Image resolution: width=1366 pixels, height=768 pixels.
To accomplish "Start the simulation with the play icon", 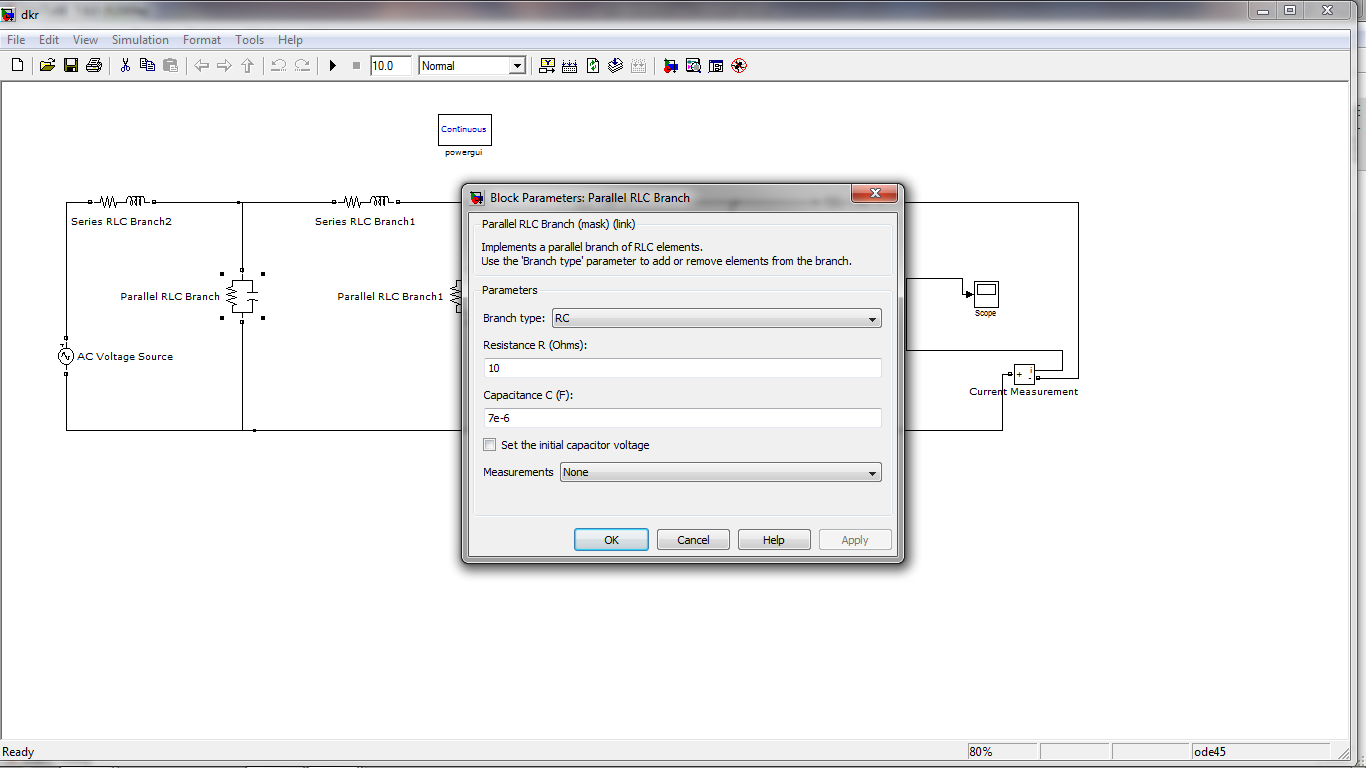I will pyautogui.click(x=333, y=65).
